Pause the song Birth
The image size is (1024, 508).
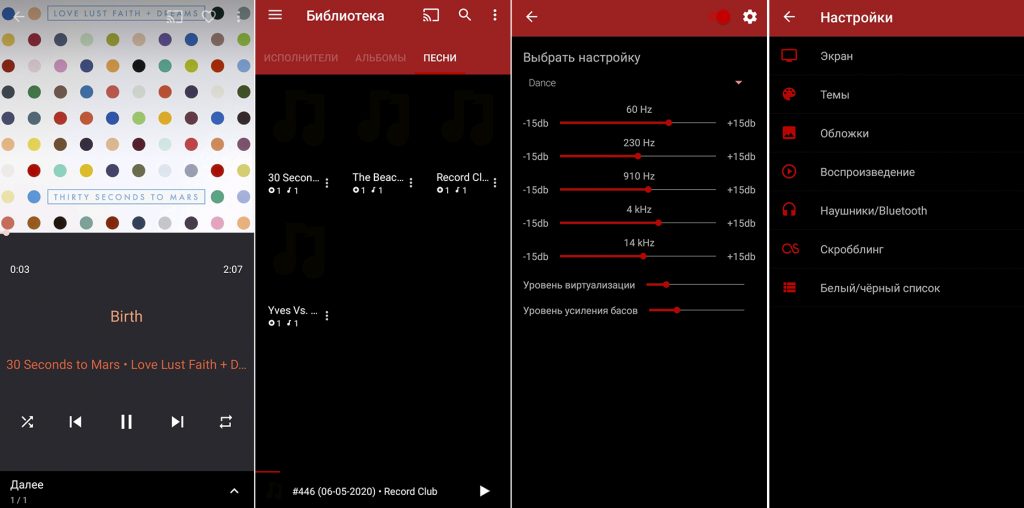pyautogui.click(x=126, y=422)
